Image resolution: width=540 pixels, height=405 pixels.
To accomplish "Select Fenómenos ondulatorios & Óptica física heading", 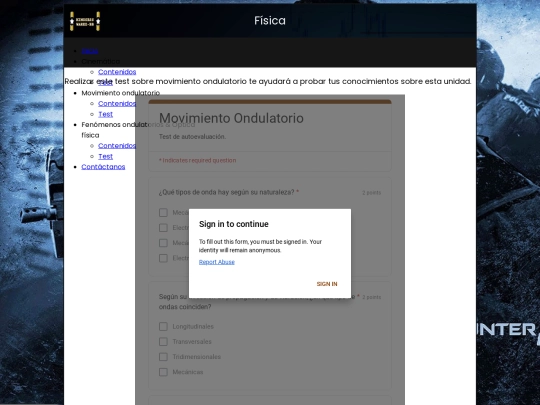I will tap(138, 129).
